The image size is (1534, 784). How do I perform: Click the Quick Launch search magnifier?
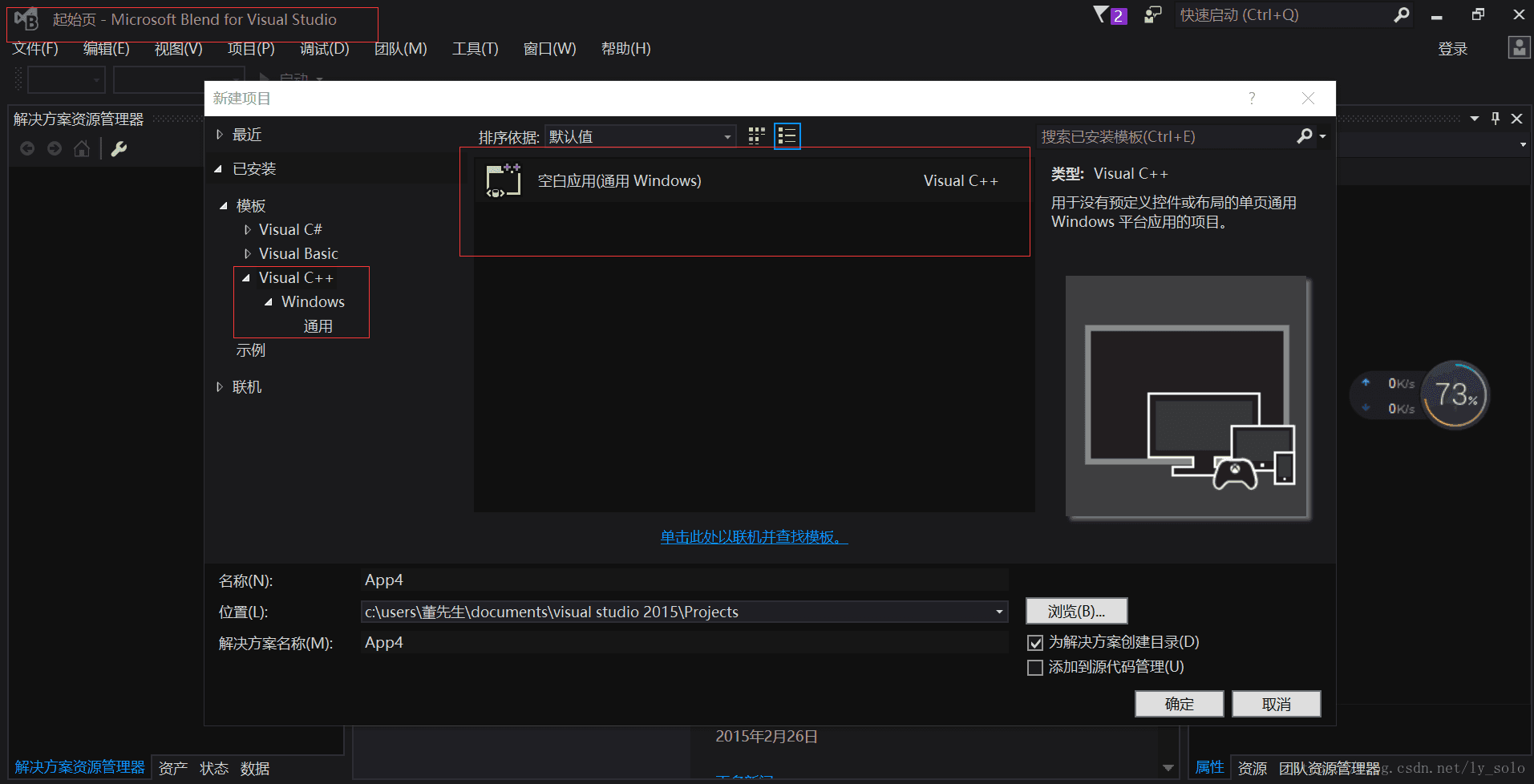click(1402, 15)
